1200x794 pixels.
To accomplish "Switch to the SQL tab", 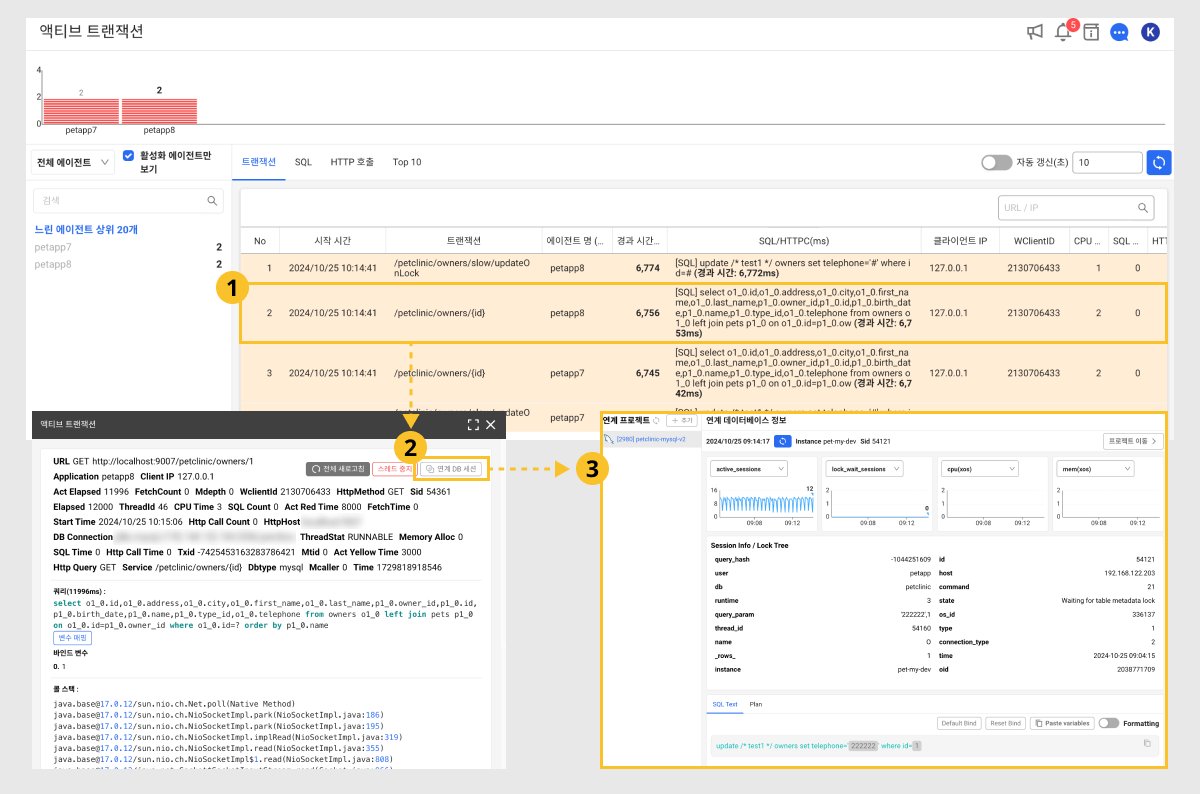I will tap(303, 162).
